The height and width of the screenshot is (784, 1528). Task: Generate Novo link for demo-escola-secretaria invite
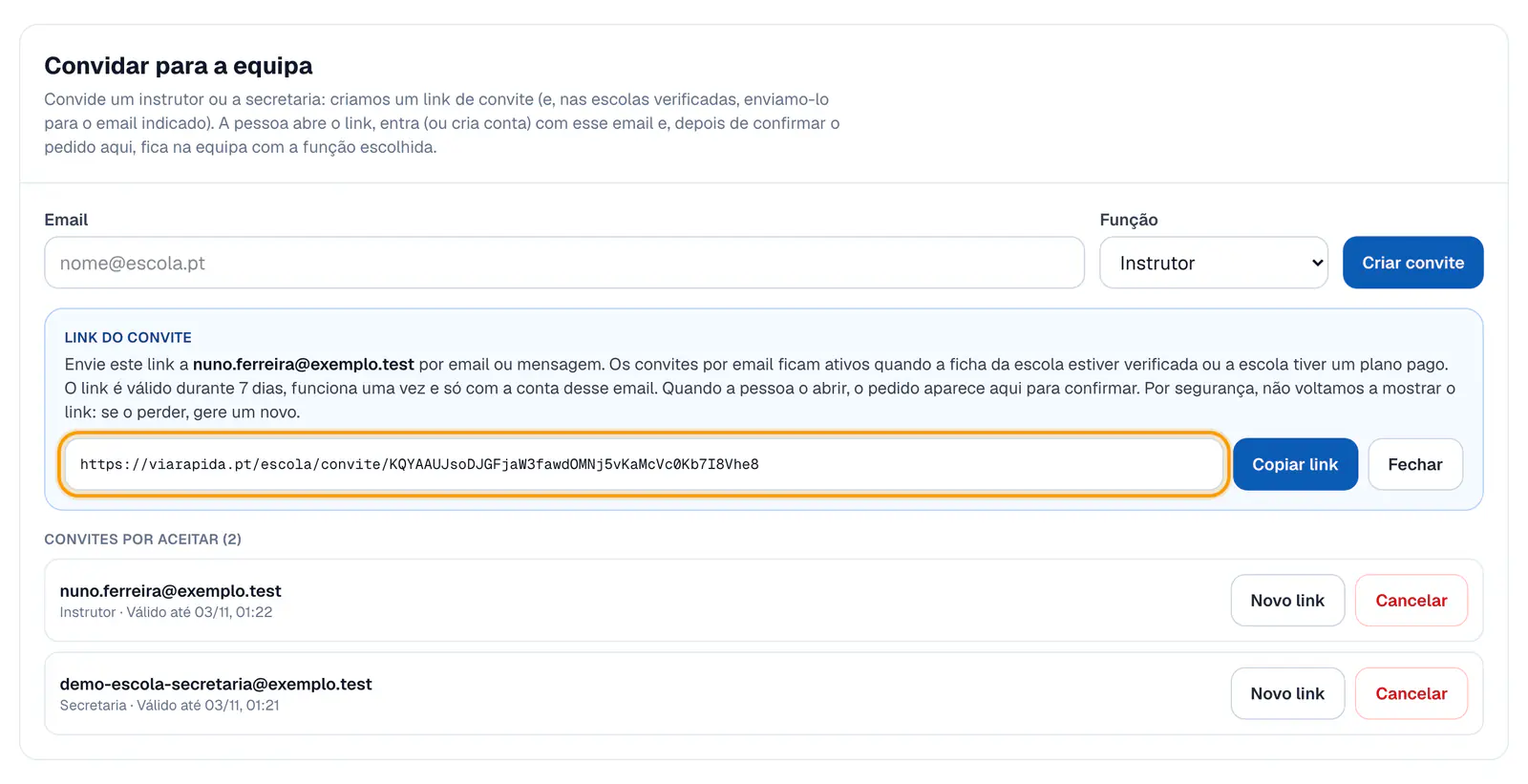pyautogui.click(x=1287, y=693)
